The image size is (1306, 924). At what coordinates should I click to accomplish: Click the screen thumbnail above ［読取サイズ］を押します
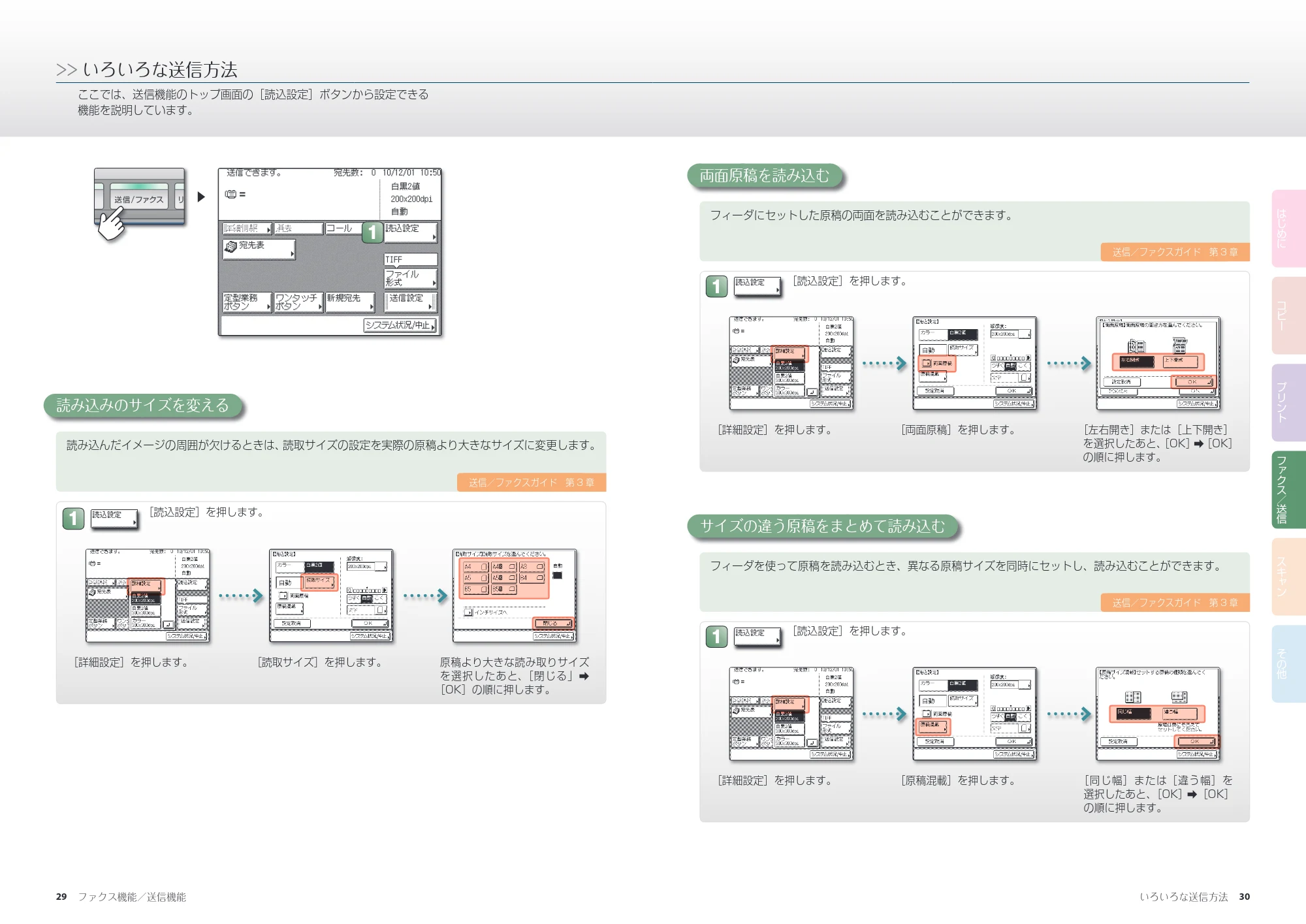[331, 596]
